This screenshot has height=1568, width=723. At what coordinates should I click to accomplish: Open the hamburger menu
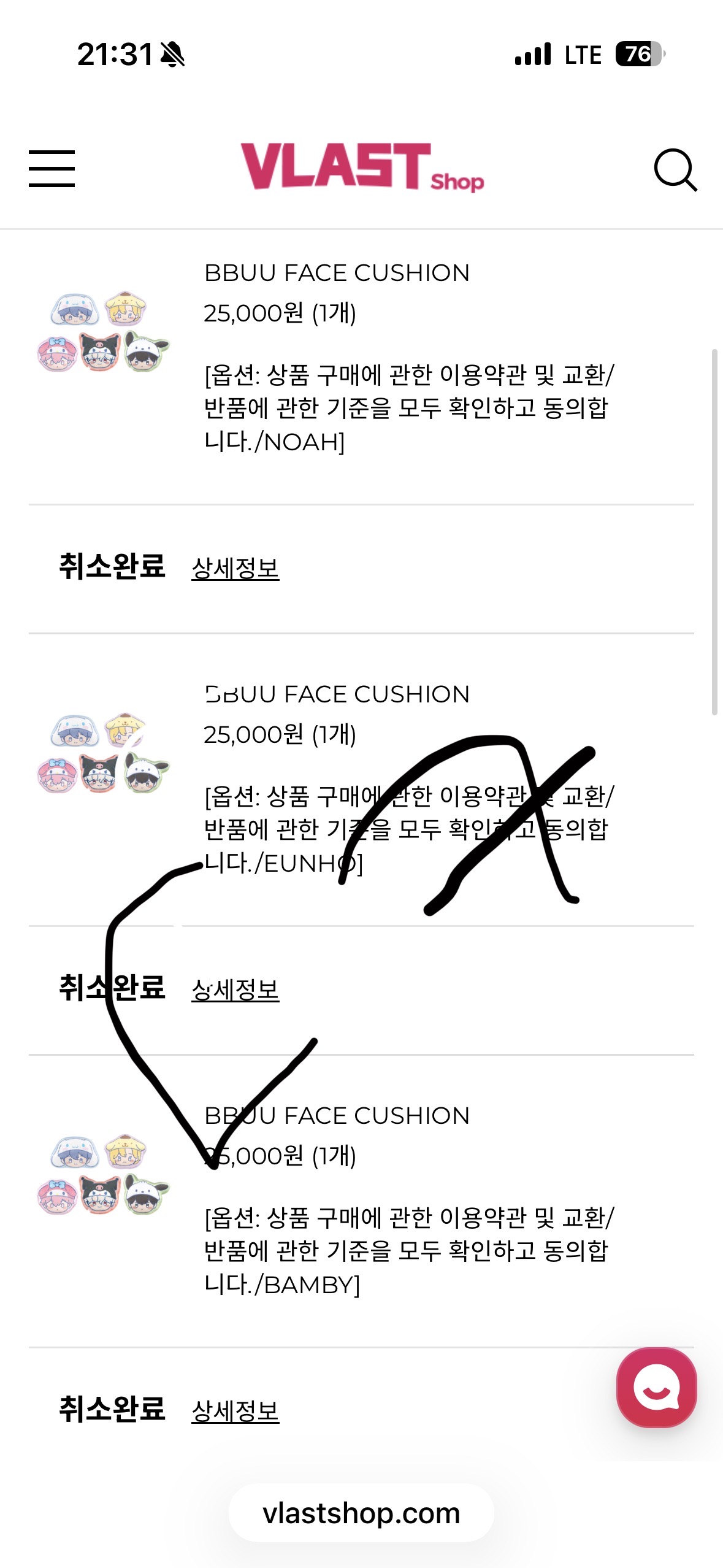[x=52, y=168]
